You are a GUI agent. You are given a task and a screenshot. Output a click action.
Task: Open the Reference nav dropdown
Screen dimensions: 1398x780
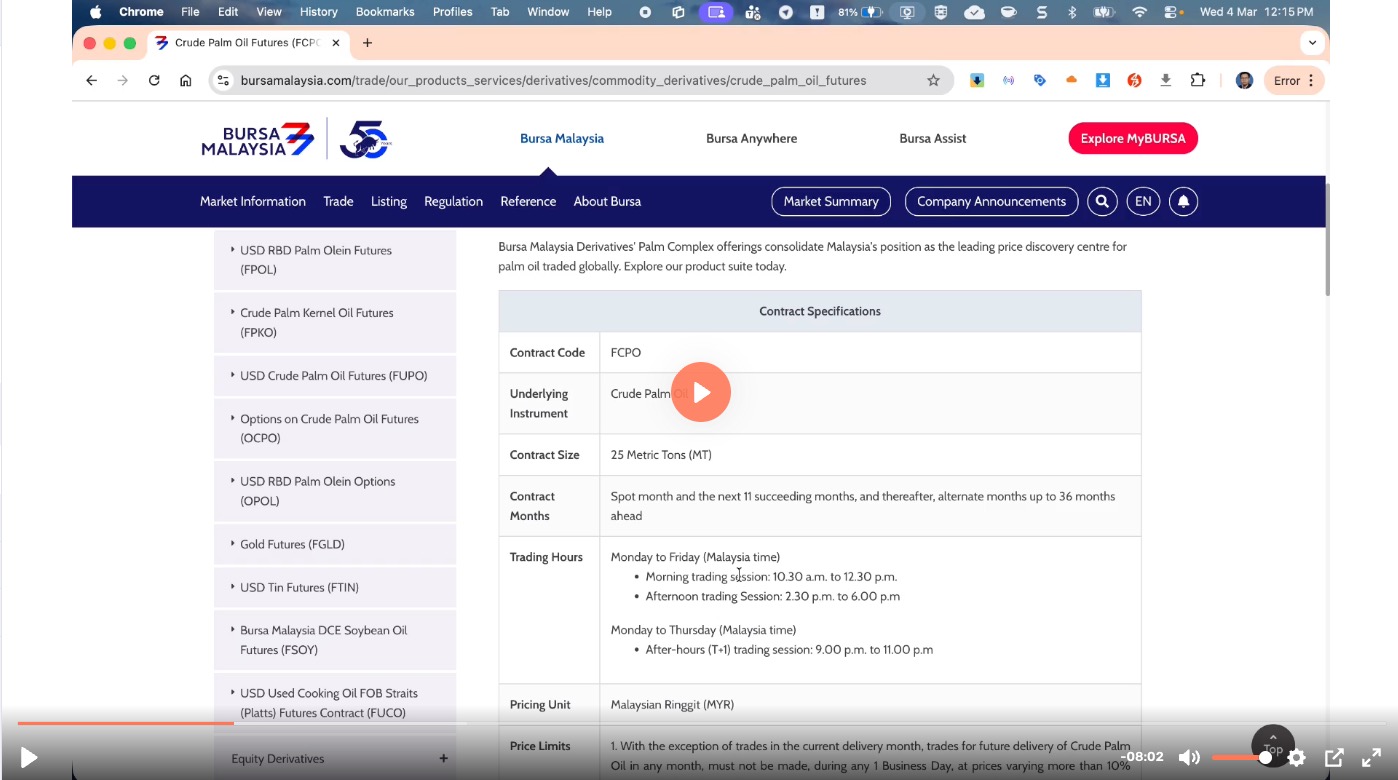(528, 201)
